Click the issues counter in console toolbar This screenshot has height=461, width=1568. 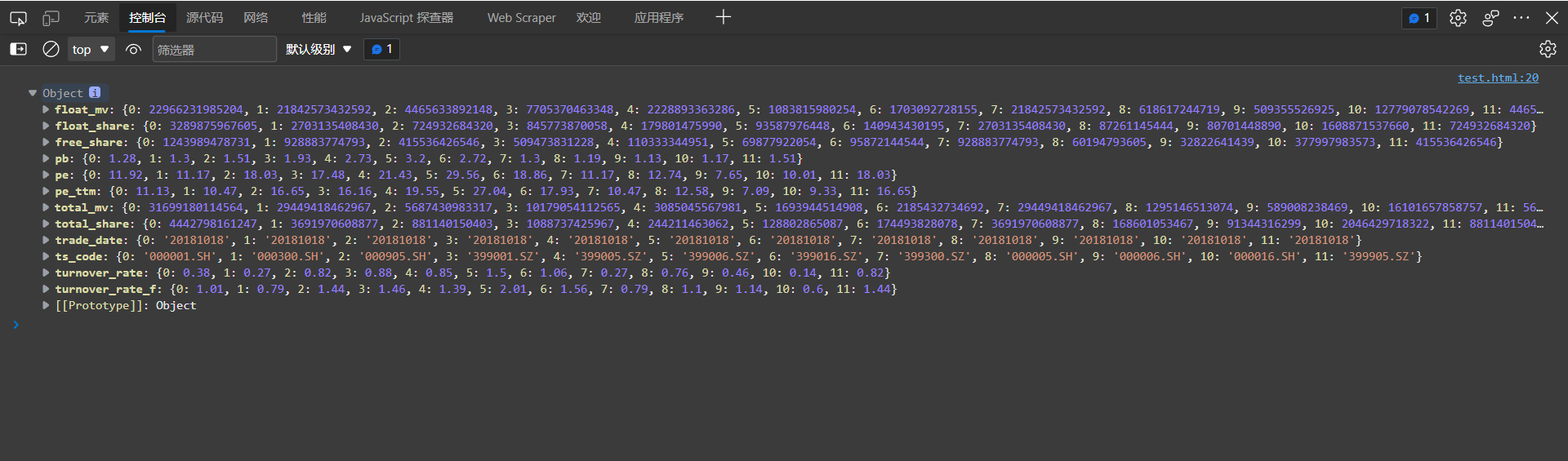click(x=381, y=49)
